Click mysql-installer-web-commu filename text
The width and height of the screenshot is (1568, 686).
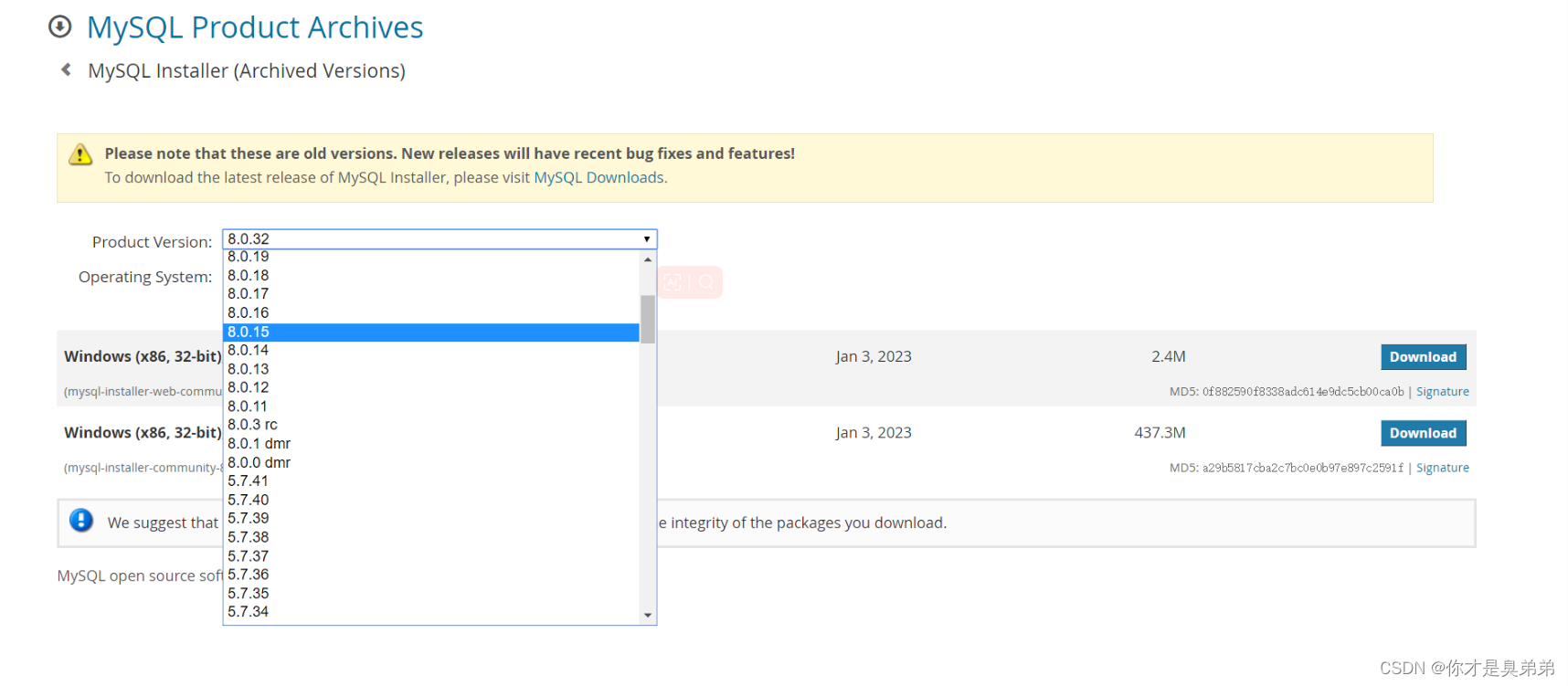pyautogui.click(x=143, y=391)
